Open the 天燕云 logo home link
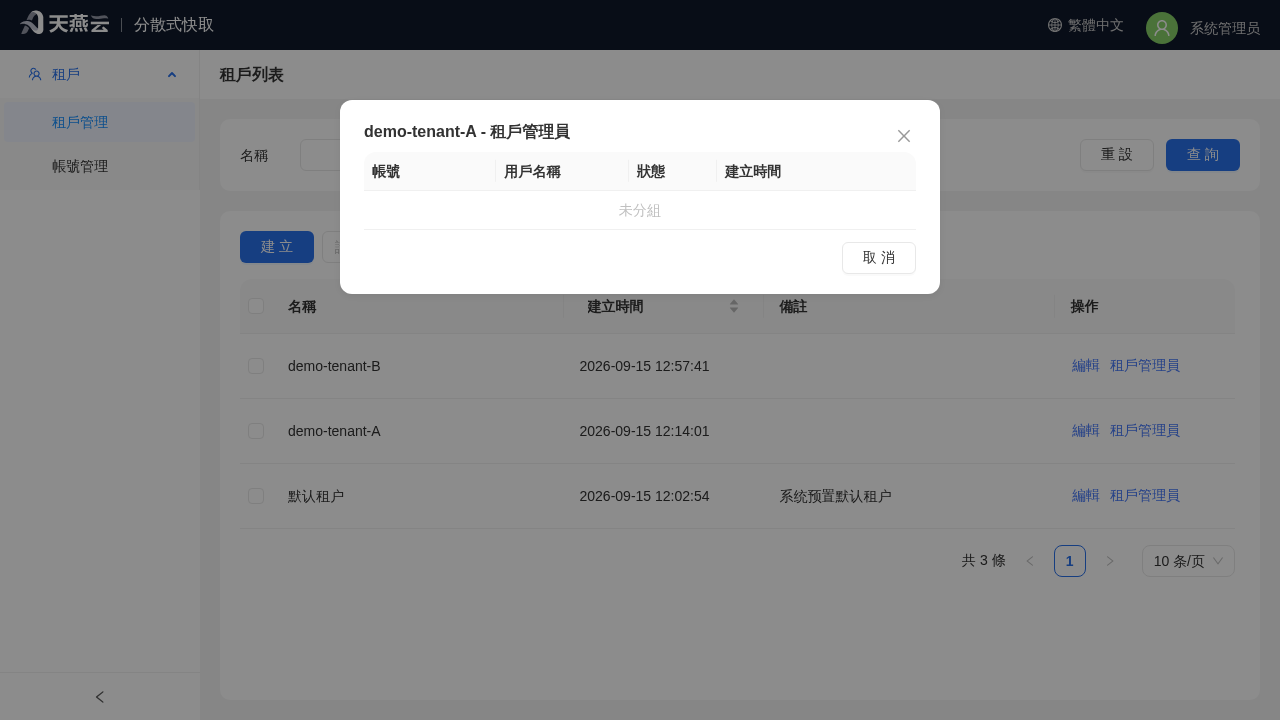1280x720 pixels. coord(65,23)
